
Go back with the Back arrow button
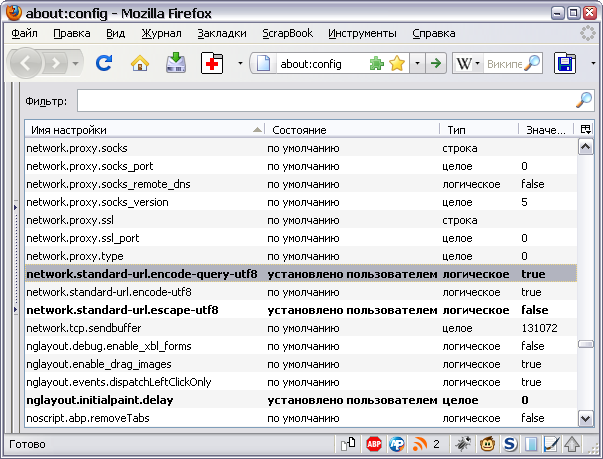25,63
